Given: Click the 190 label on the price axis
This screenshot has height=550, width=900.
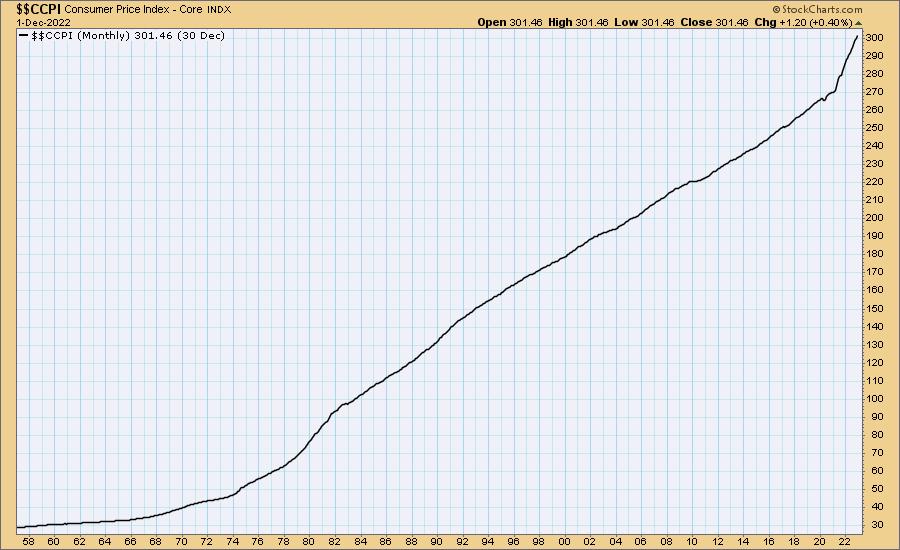Looking at the screenshot, I should 875,236.
